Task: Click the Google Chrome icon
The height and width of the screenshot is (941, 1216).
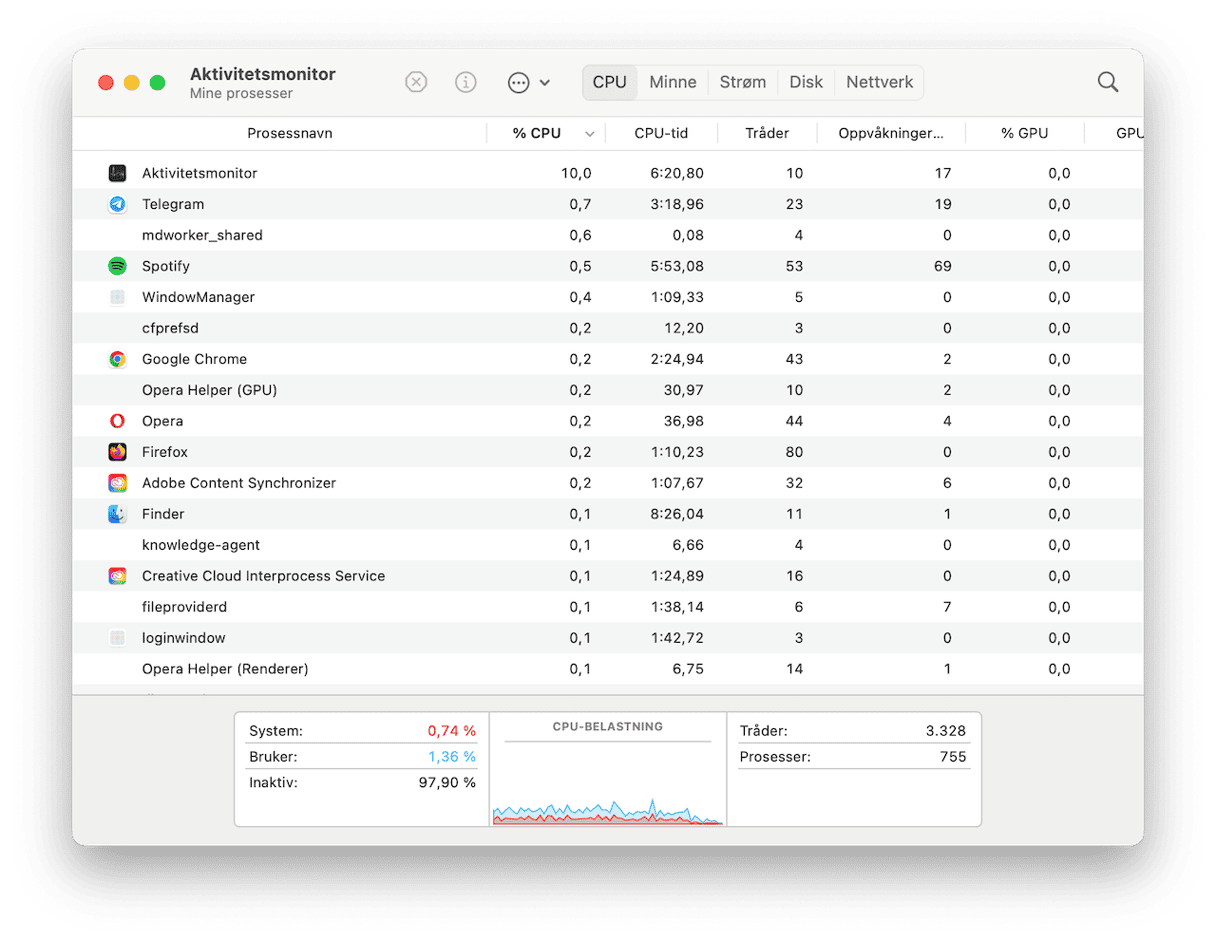Action: 117,359
